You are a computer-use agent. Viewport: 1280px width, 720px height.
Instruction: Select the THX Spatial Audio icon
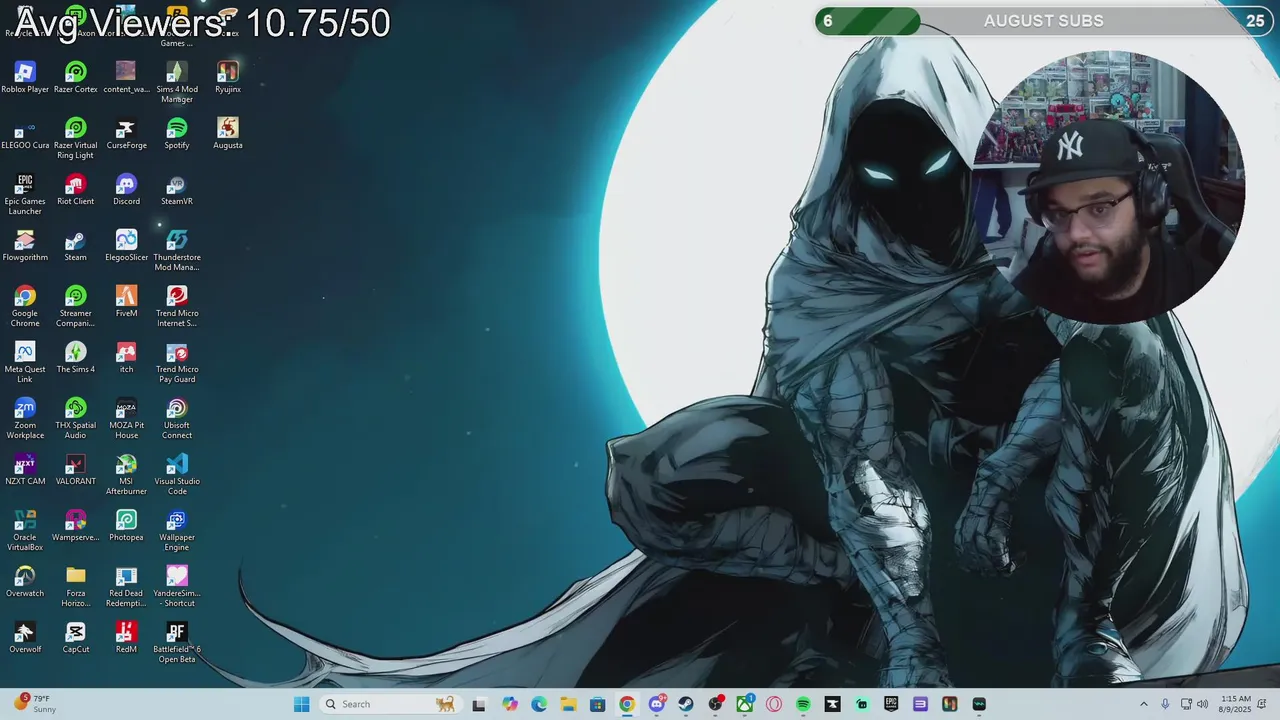[75, 418]
